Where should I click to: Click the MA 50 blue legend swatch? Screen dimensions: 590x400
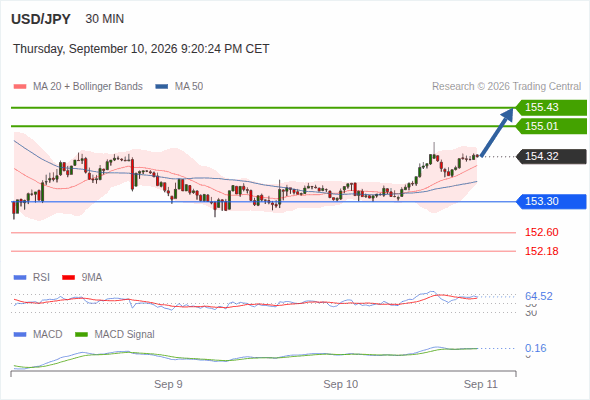tap(162, 87)
